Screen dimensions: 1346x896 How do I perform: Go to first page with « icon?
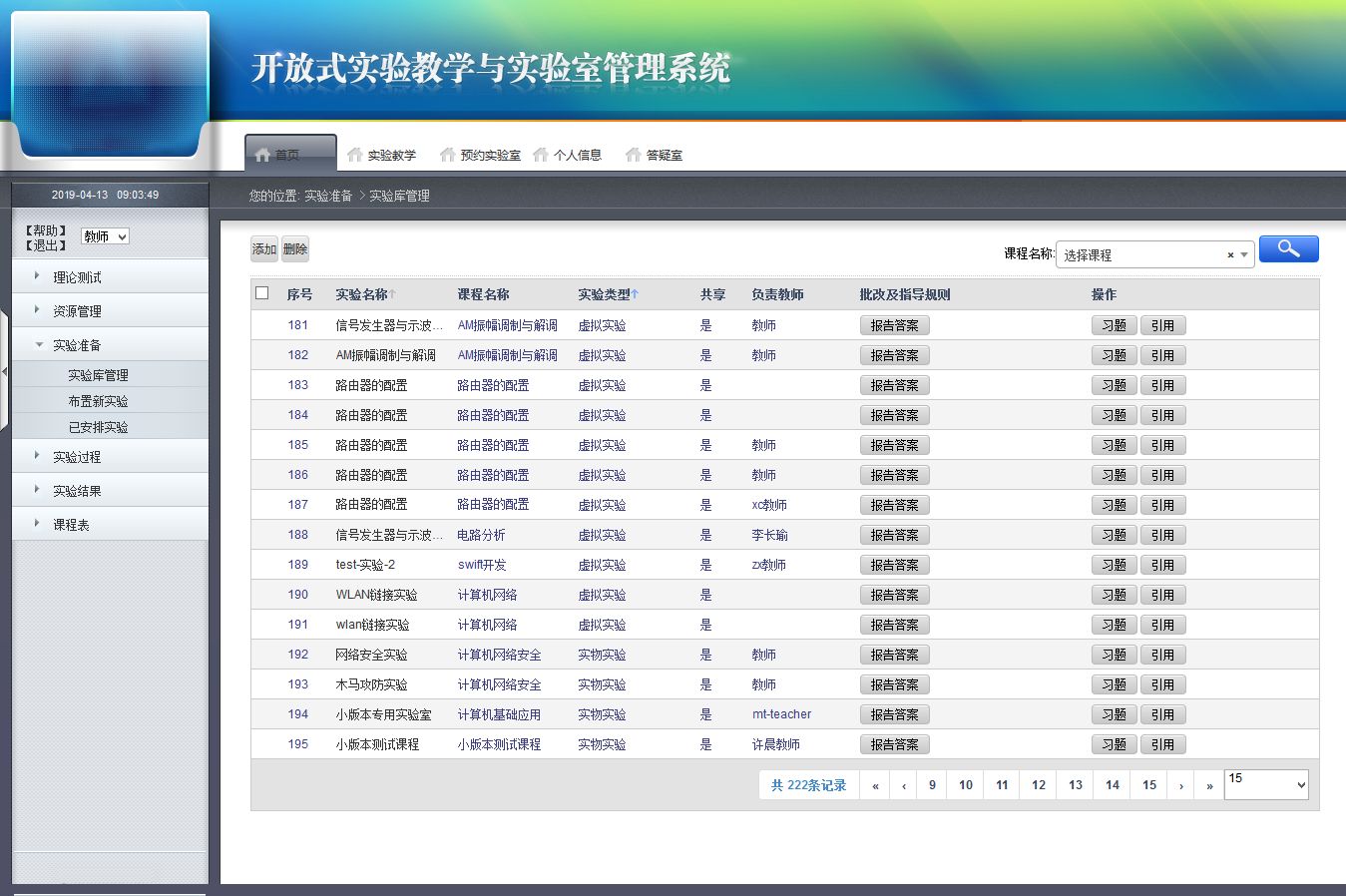(875, 785)
